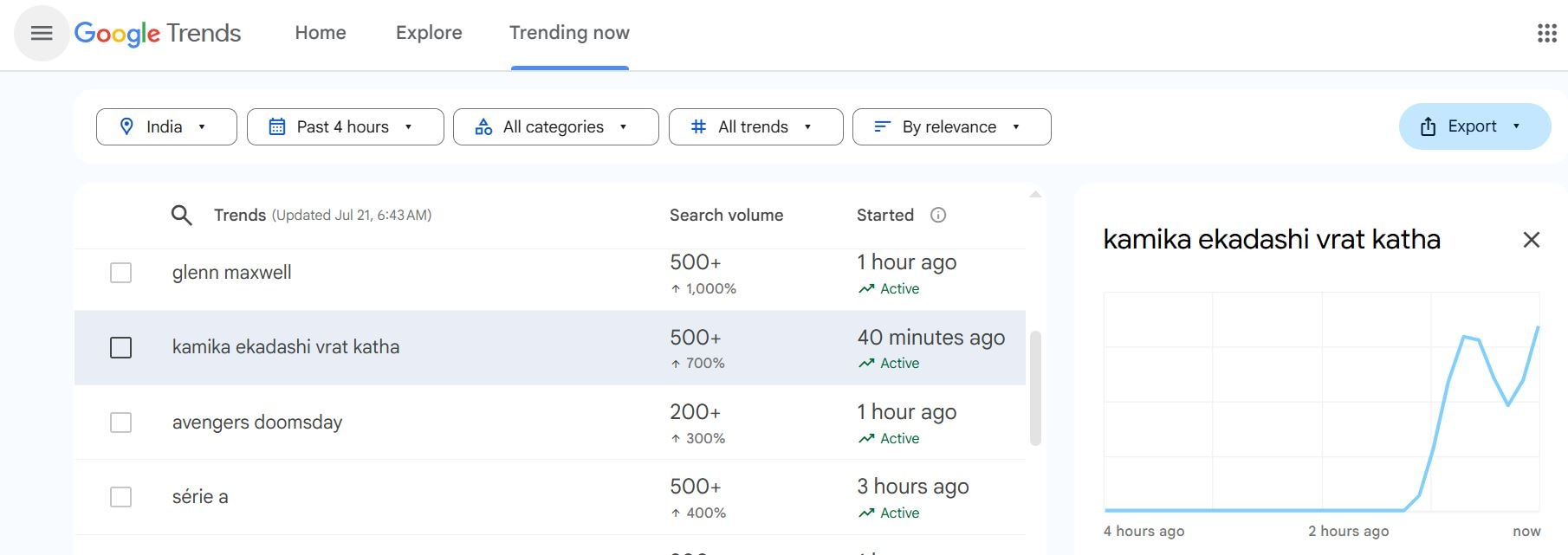Click kamika ekadashi vrat katha in the list

286,347
